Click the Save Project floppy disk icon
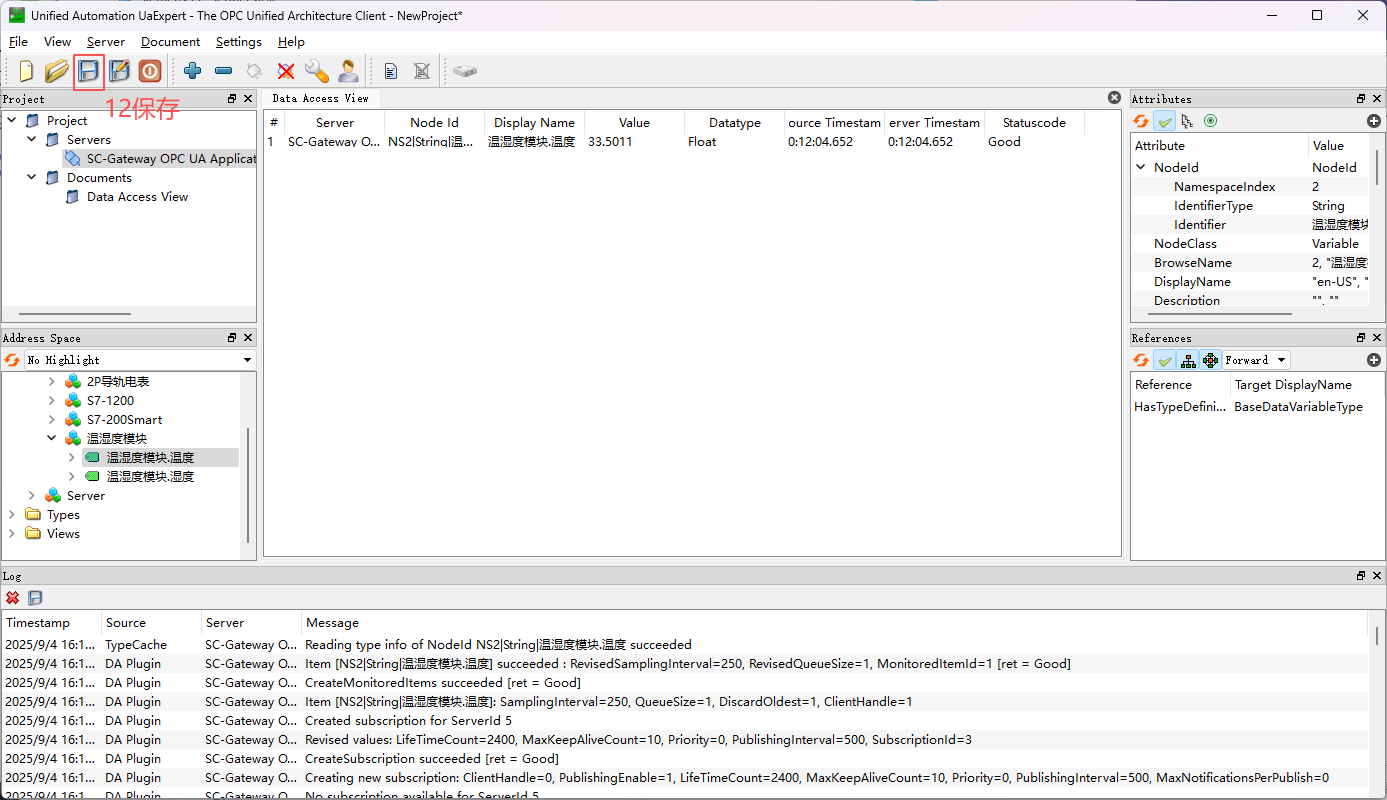Viewport: 1387px width, 800px height. [x=89, y=71]
